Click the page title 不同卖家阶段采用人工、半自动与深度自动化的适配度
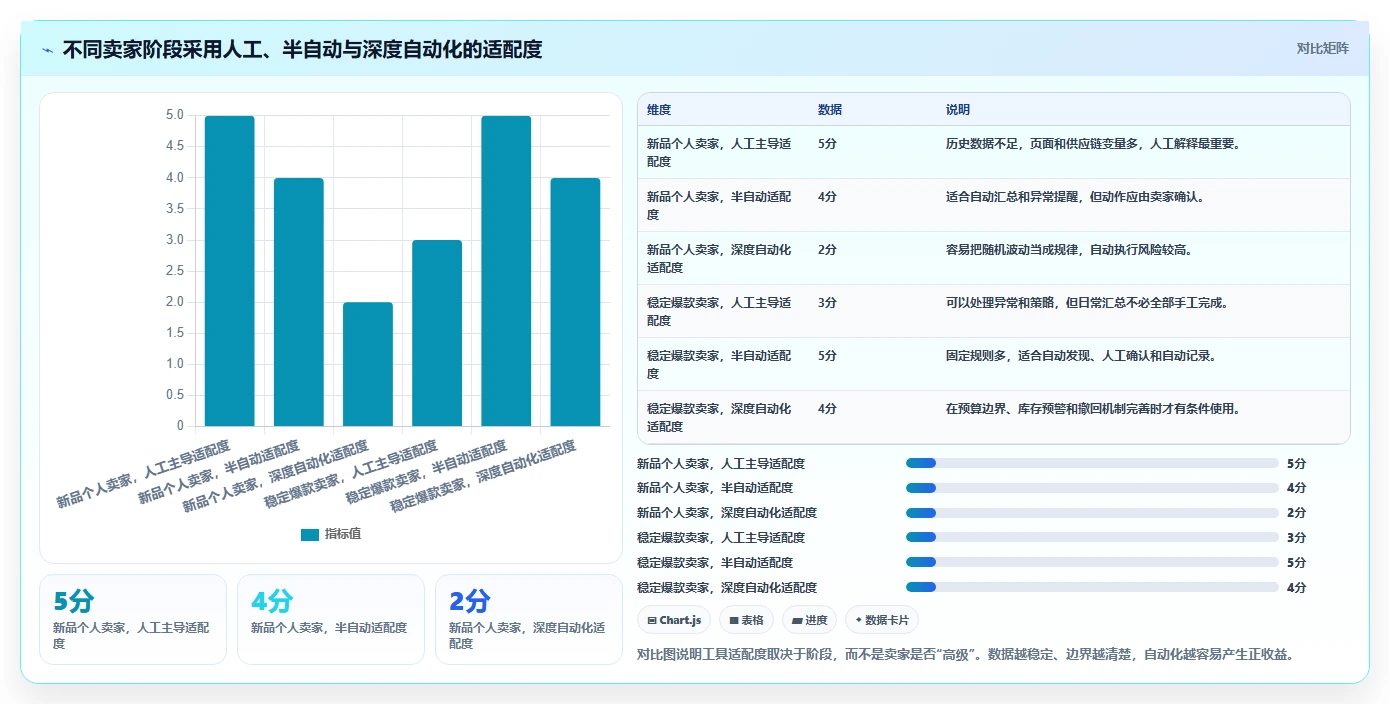The image size is (1390, 704). click(x=302, y=49)
